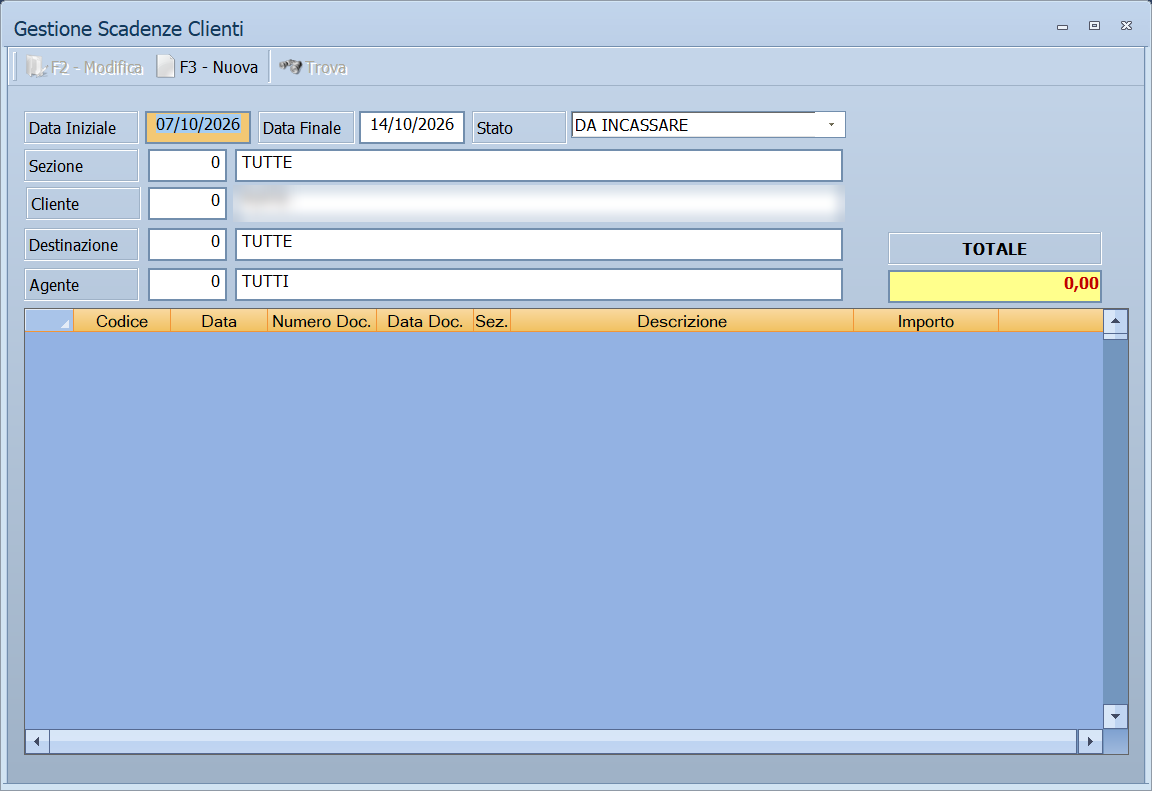This screenshot has width=1152, height=791.
Task: Click the vertical scrollbar down arrow
Action: (x=1115, y=716)
